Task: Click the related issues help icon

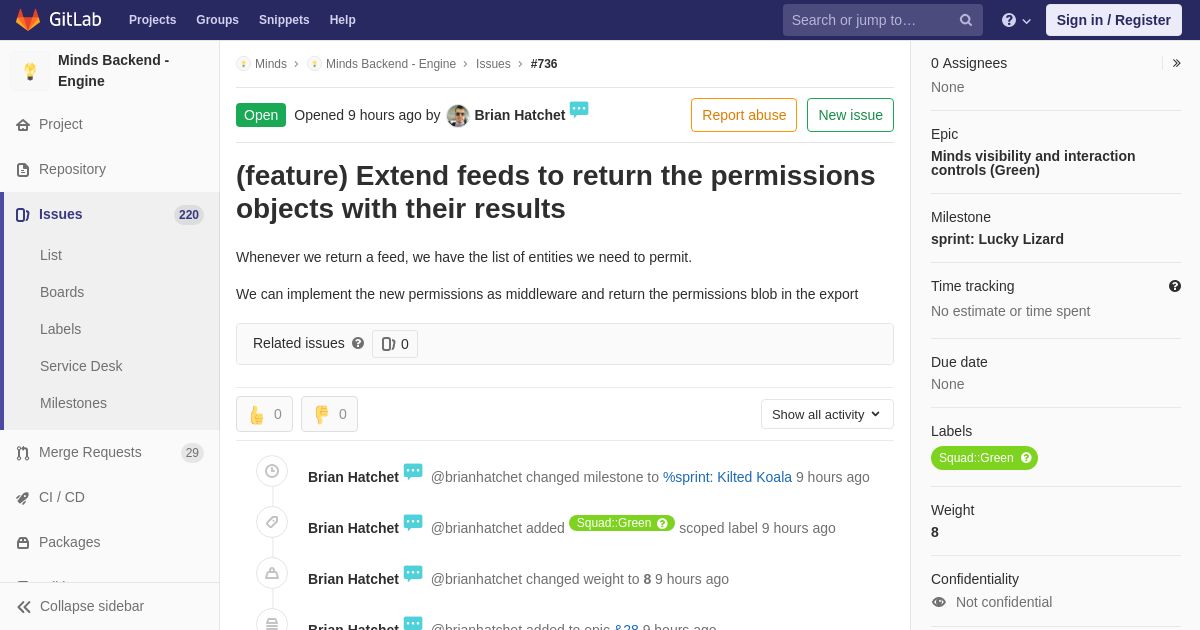Action: click(x=358, y=343)
